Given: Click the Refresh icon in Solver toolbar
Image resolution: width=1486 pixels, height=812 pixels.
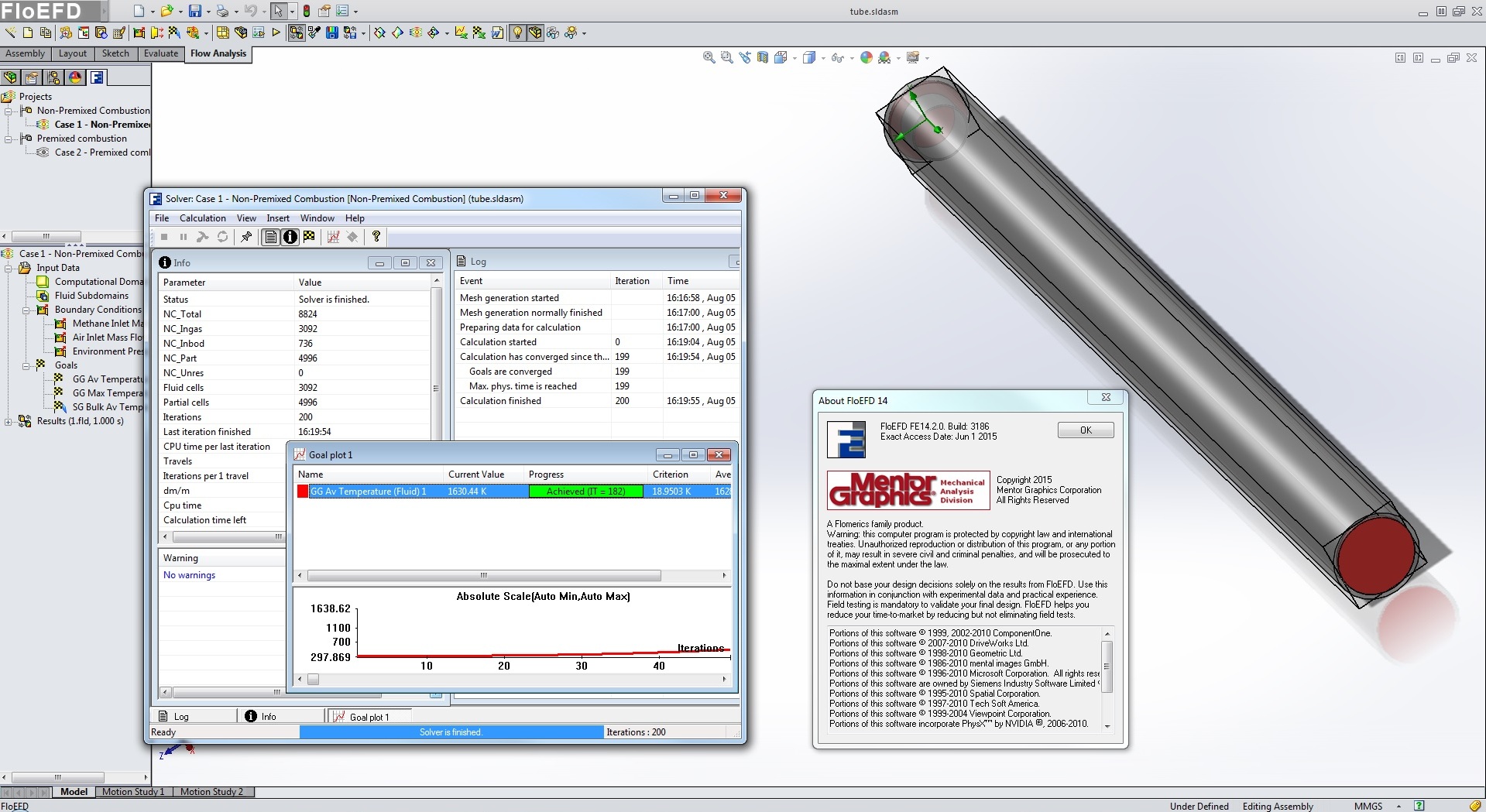Looking at the screenshot, I should coord(222,237).
